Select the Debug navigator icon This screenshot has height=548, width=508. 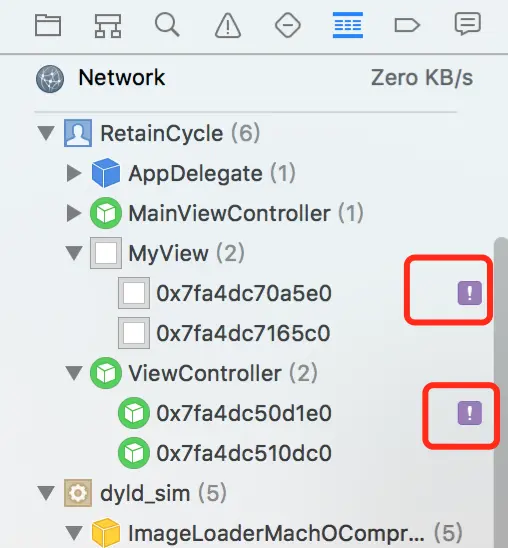click(348, 25)
